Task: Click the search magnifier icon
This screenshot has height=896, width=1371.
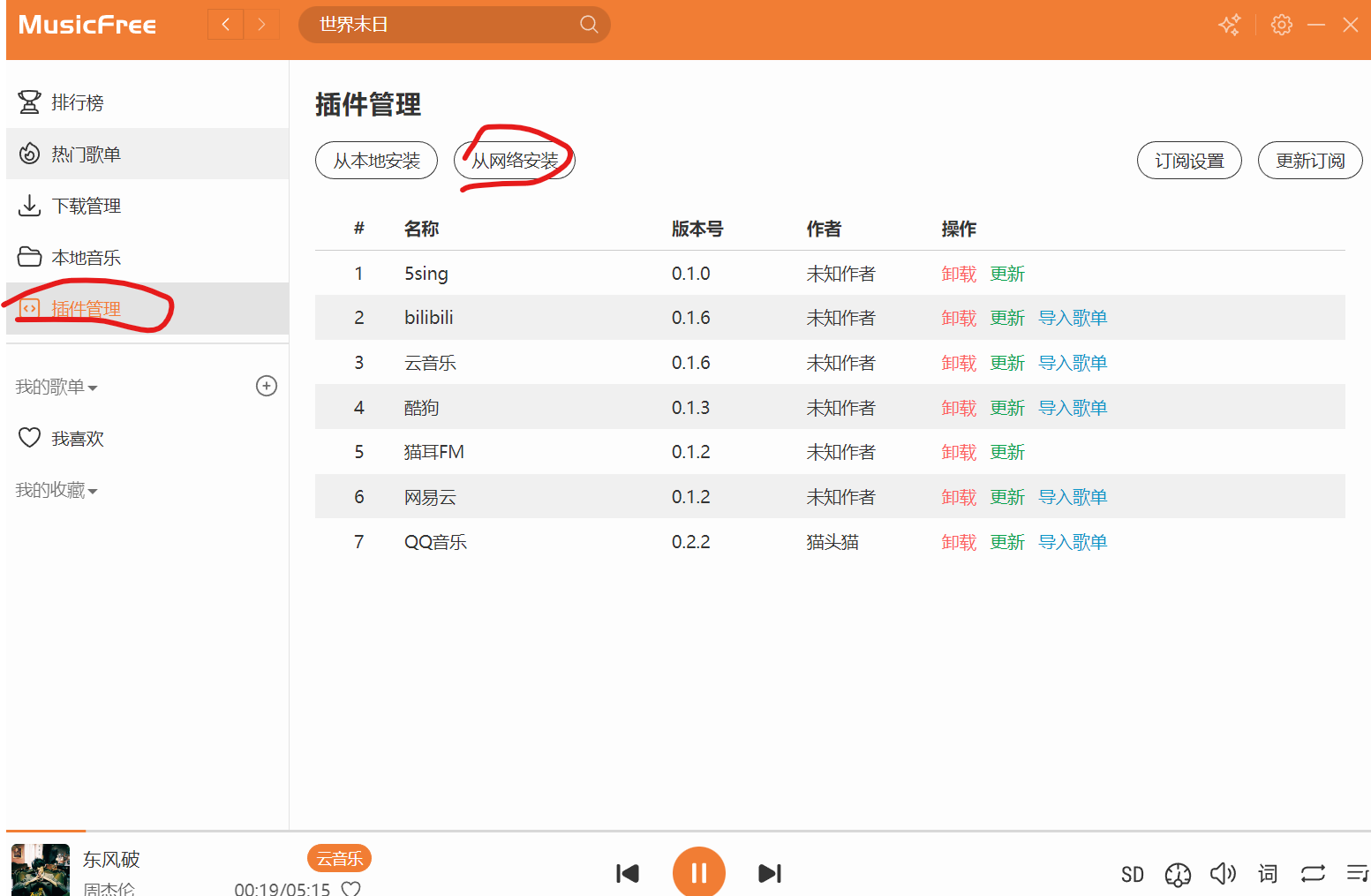Action: pos(589,25)
